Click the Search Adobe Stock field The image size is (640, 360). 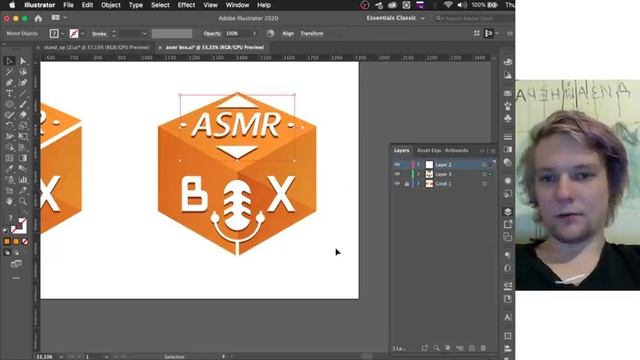pos(472,18)
